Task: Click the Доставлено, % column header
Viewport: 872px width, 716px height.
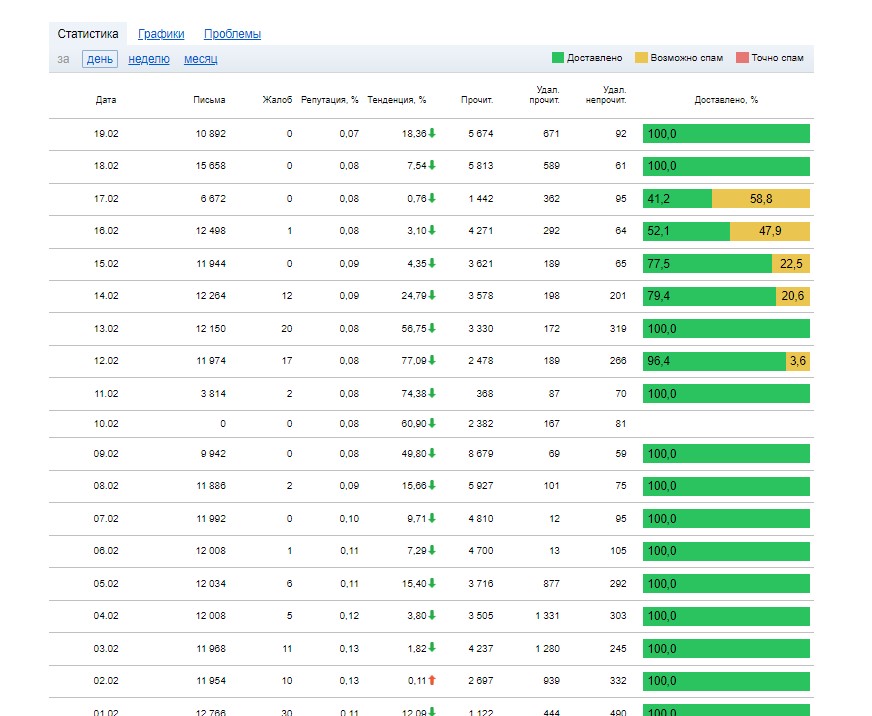Action: (x=726, y=100)
